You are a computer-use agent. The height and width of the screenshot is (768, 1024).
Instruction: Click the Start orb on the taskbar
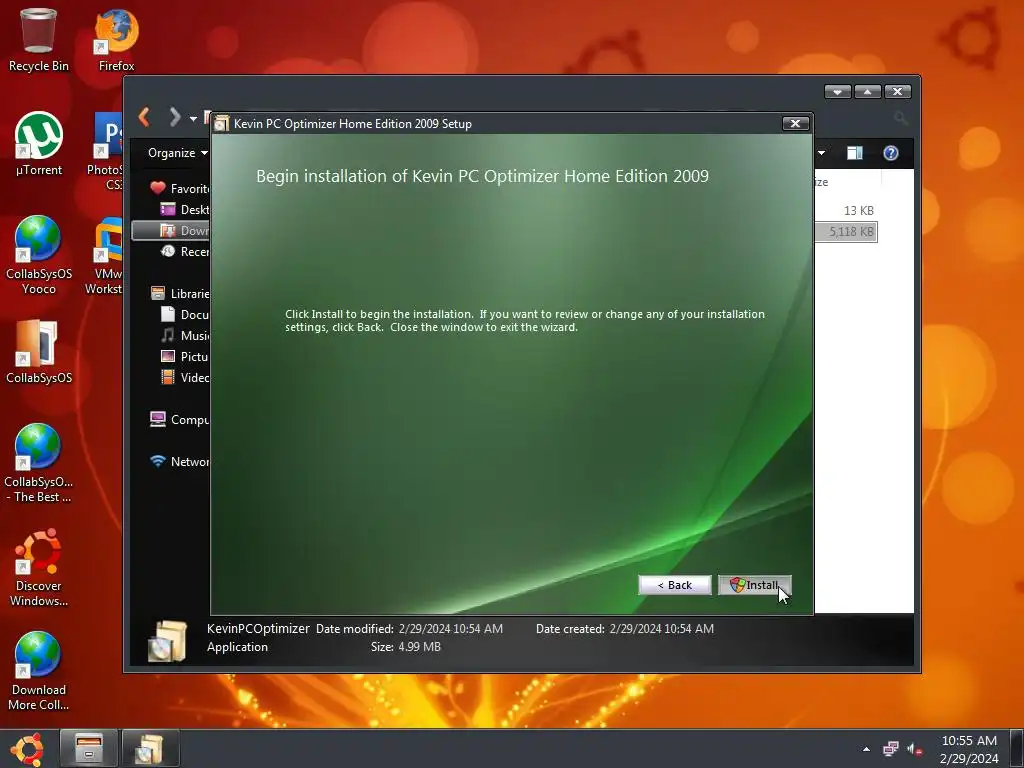point(27,748)
